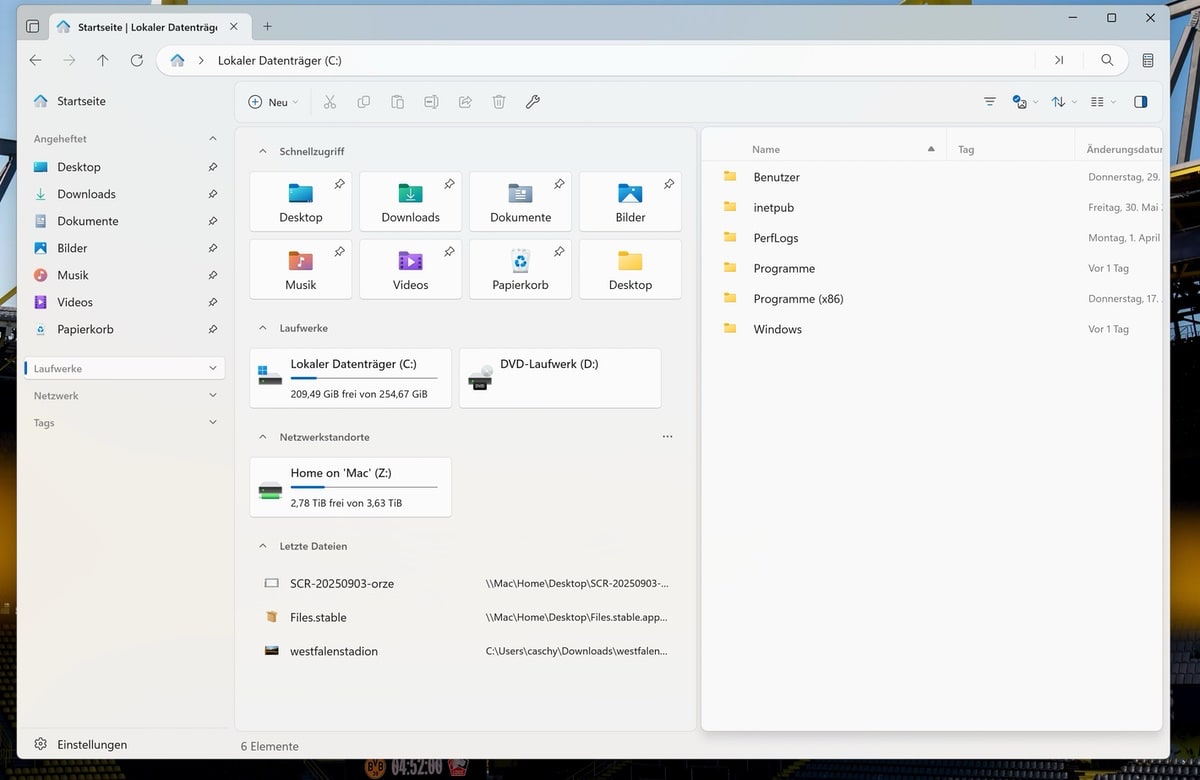The width and height of the screenshot is (1200, 780).
Task: Click the scissors Cut icon in toolbar
Action: click(x=330, y=102)
